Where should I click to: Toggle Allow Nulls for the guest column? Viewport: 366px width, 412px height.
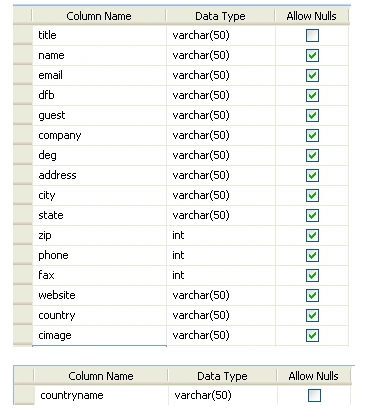pyautogui.click(x=312, y=115)
